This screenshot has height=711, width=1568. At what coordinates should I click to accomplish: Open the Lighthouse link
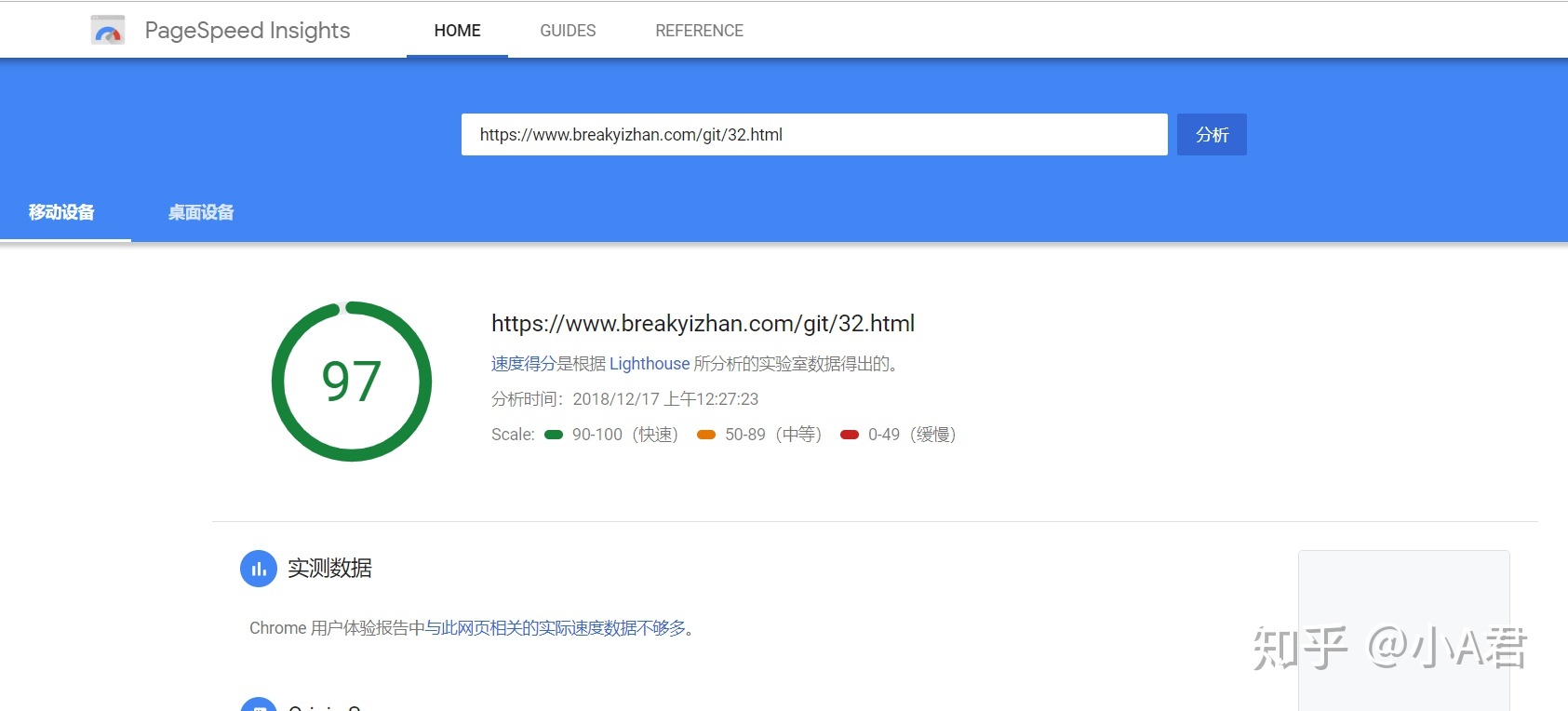click(x=650, y=364)
